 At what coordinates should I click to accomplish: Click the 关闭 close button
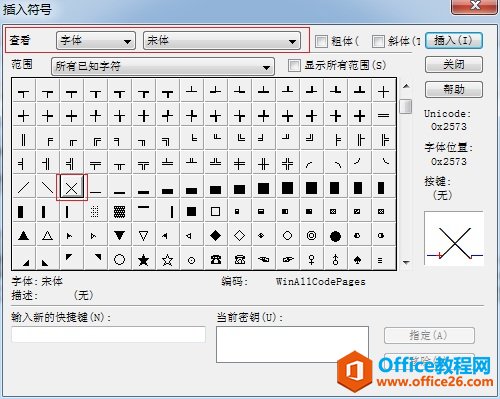pos(454,64)
